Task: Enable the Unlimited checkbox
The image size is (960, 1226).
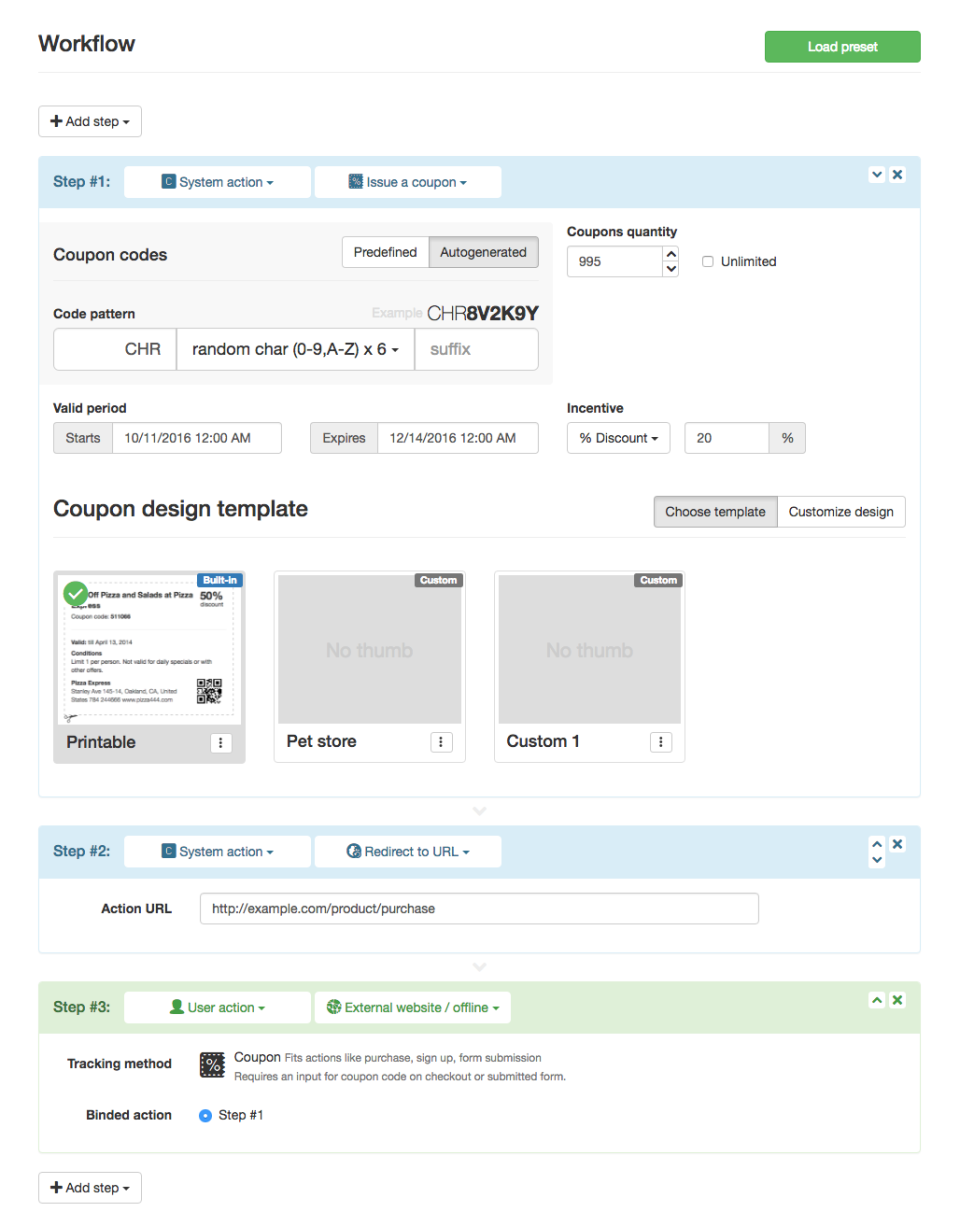Action: point(708,262)
